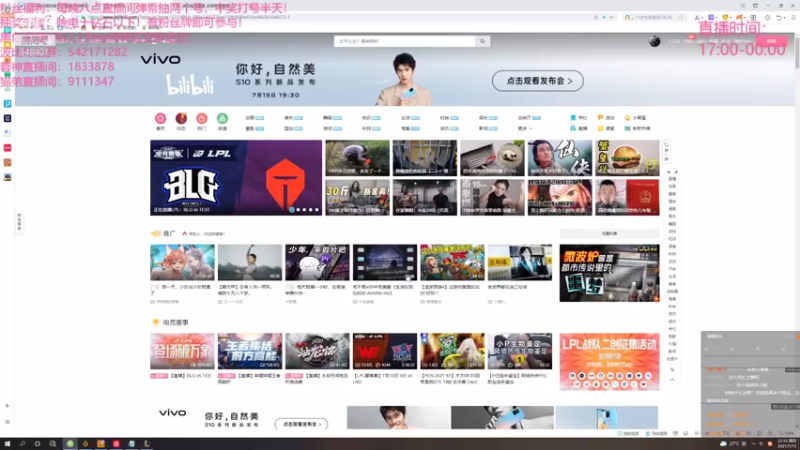Select the 番剧 category tab

(x=255, y=129)
